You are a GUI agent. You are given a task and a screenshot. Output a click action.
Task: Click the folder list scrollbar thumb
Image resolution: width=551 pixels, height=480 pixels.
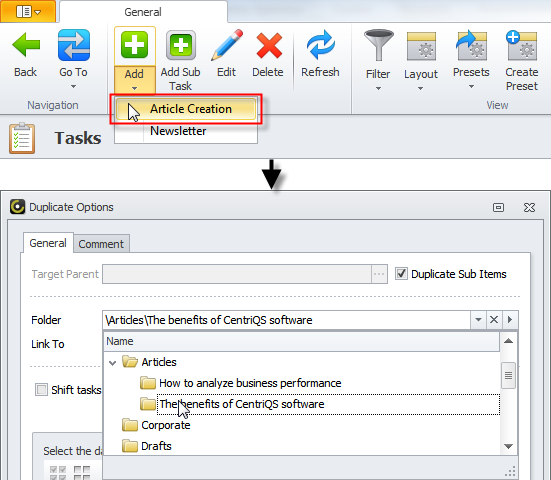point(508,376)
